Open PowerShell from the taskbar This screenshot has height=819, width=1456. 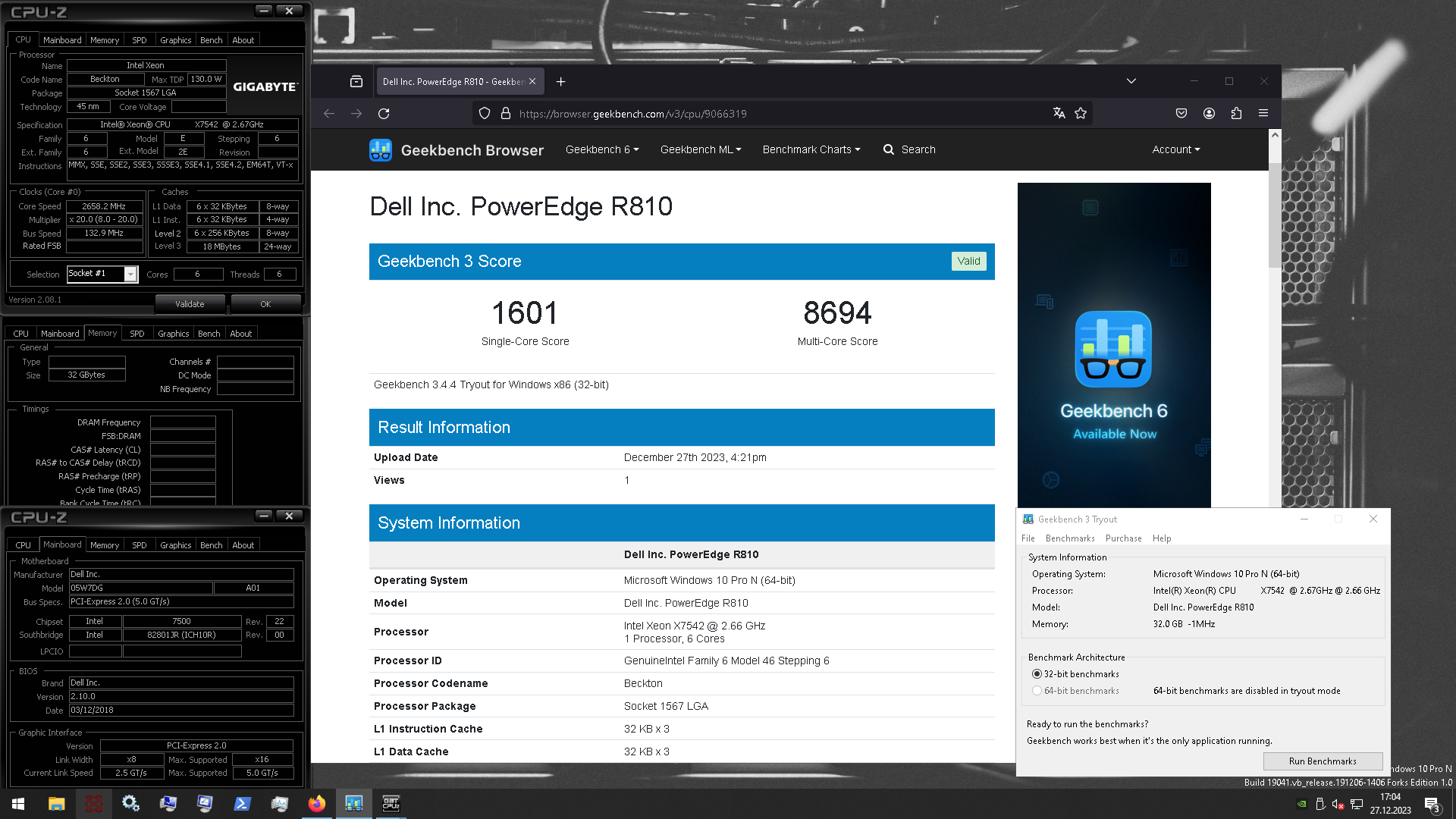click(x=243, y=804)
